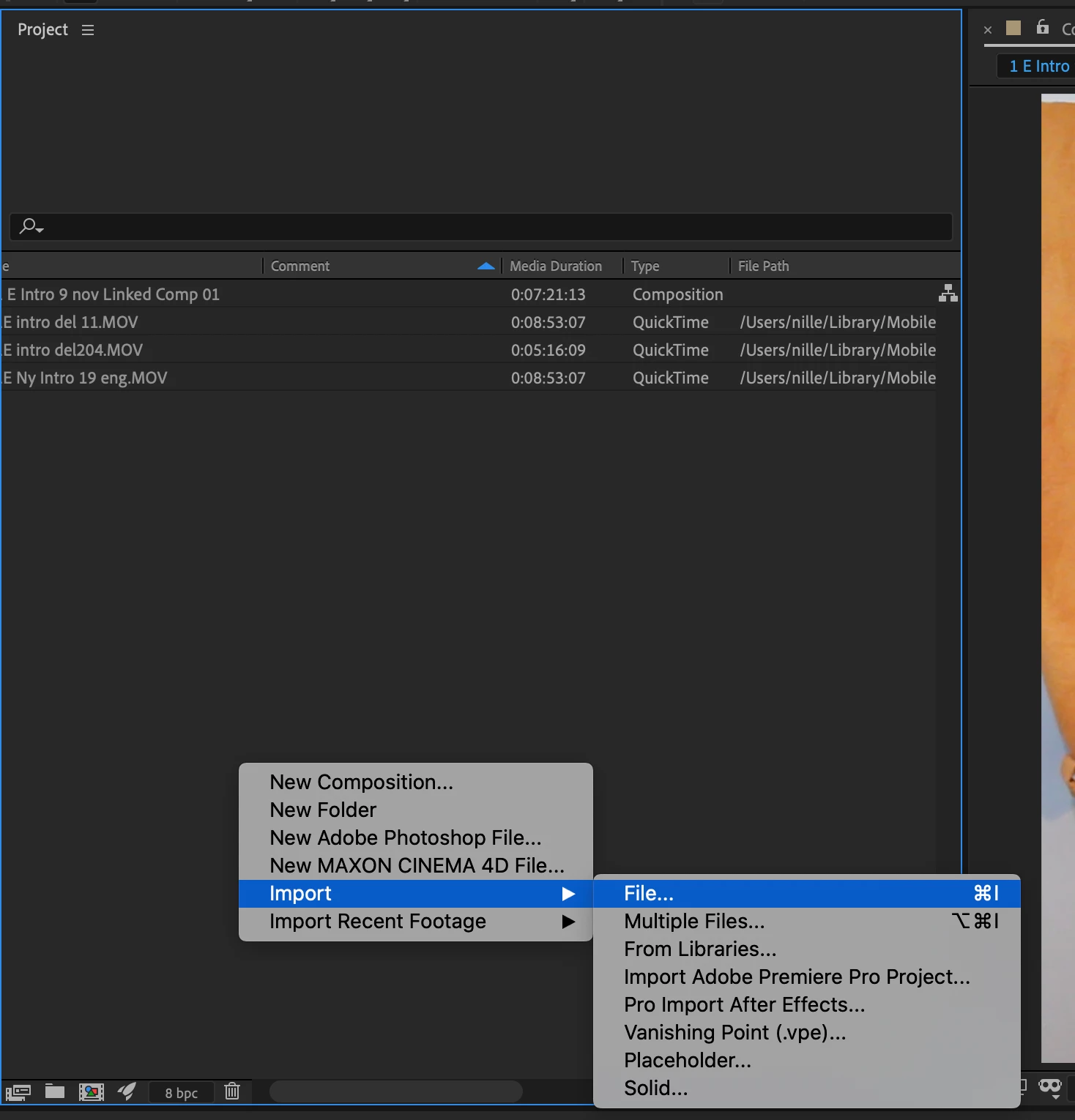
Task: Select Multiple Files... in Import submenu
Action: point(807,921)
